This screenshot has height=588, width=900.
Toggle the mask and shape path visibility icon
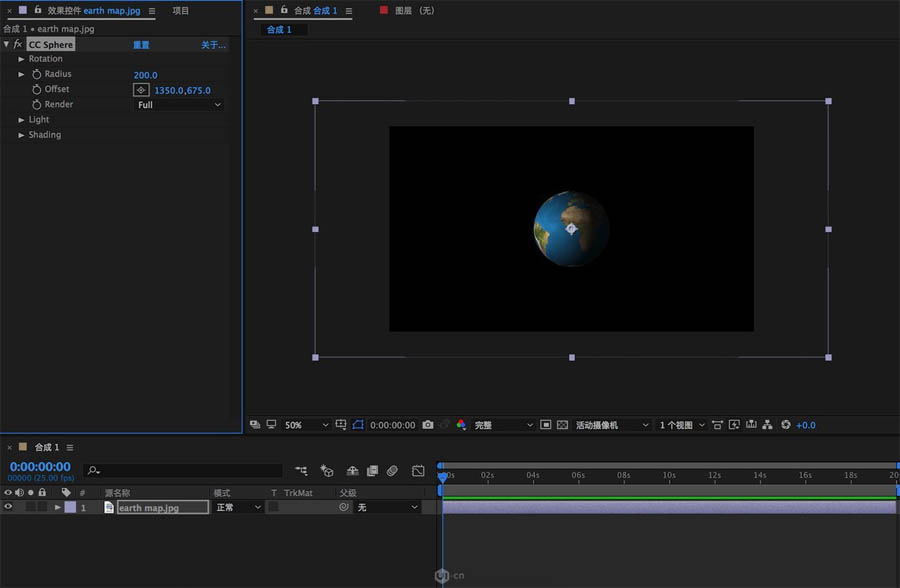pos(359,425)
